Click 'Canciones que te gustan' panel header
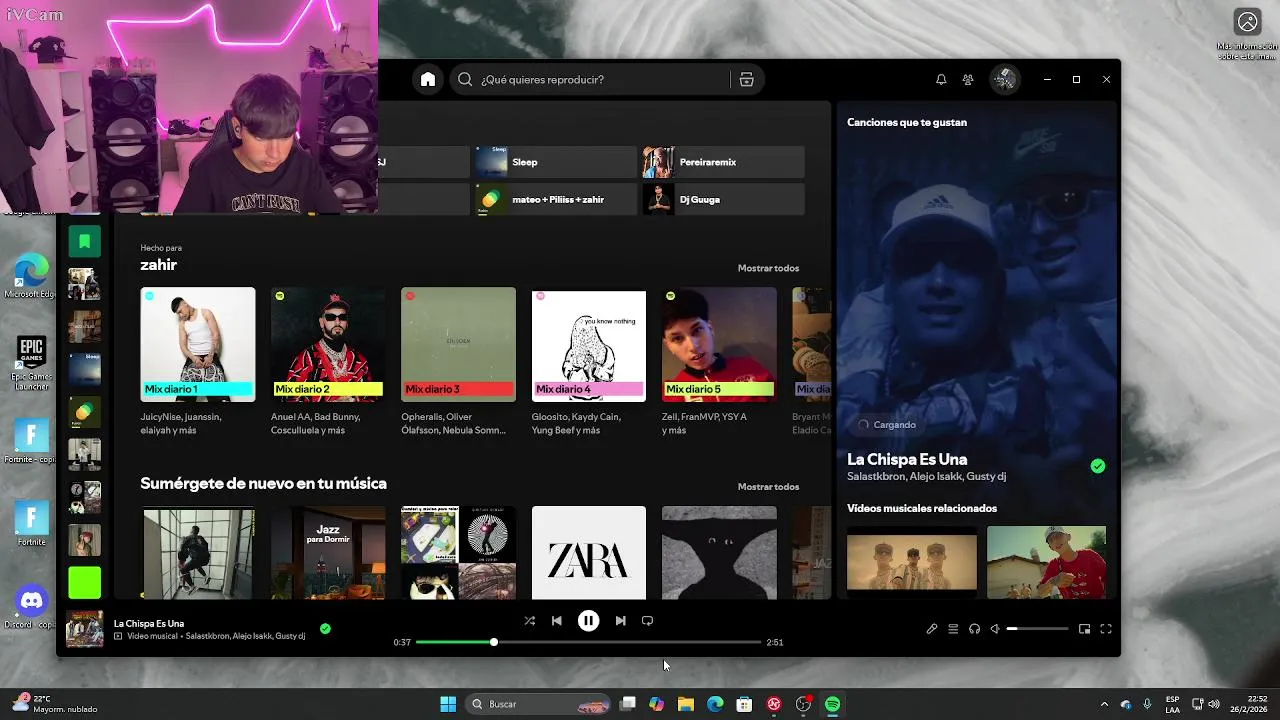This screenshot has height=720, width=1280. 907,122
